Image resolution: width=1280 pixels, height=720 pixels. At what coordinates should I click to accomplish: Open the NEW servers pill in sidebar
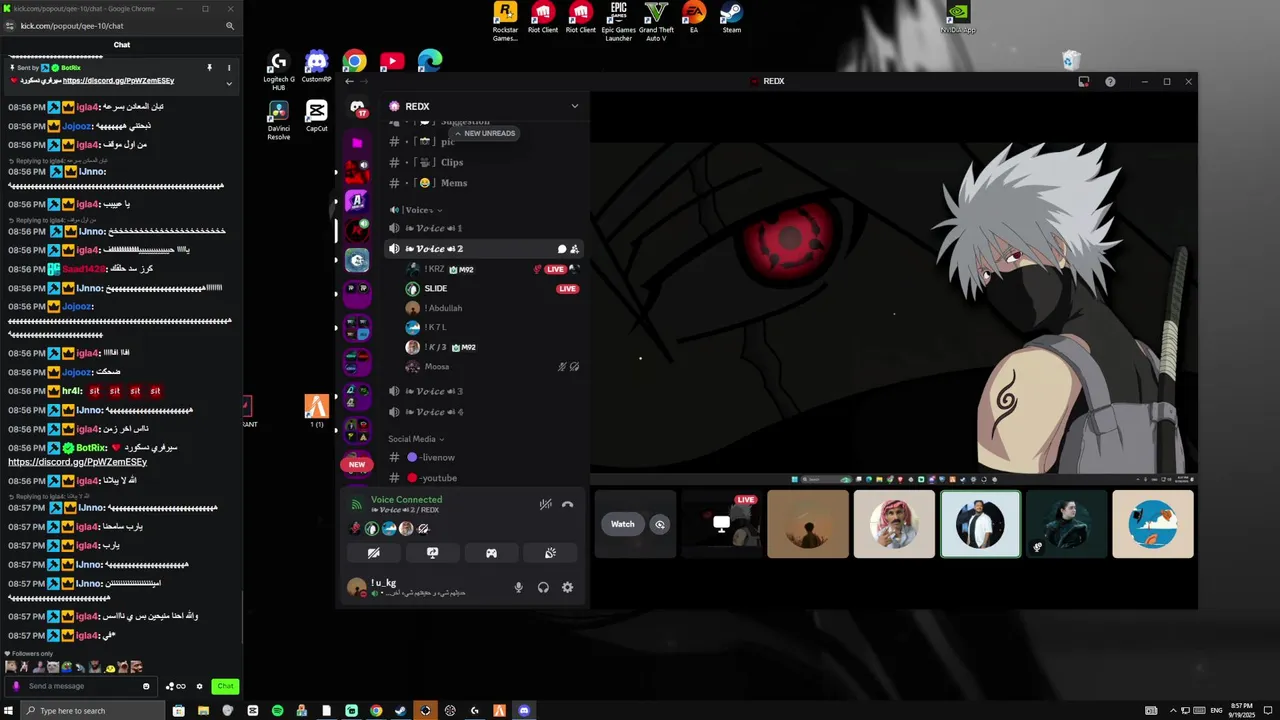point(357,464)
